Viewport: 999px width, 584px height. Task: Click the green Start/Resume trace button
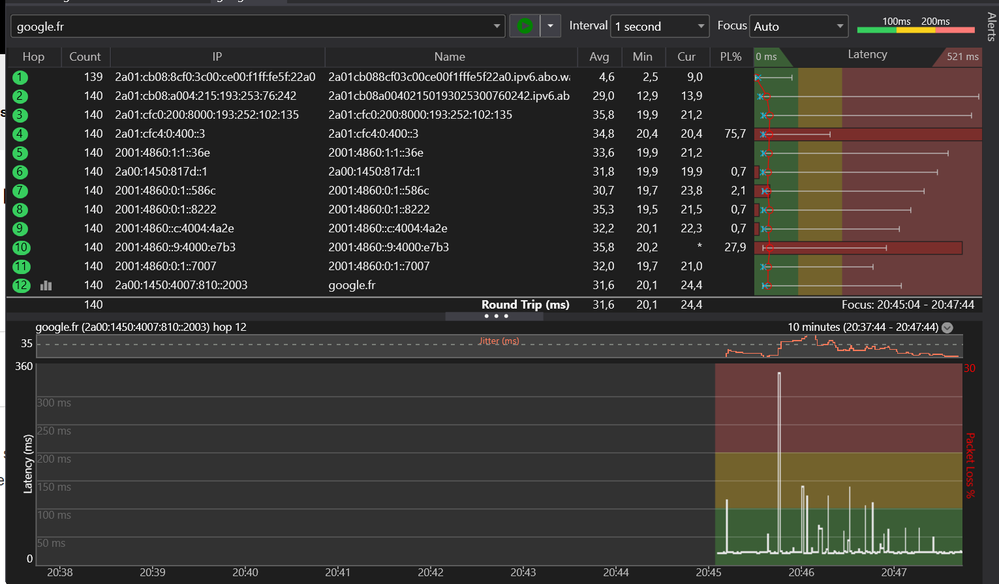[x=523, y=26]
